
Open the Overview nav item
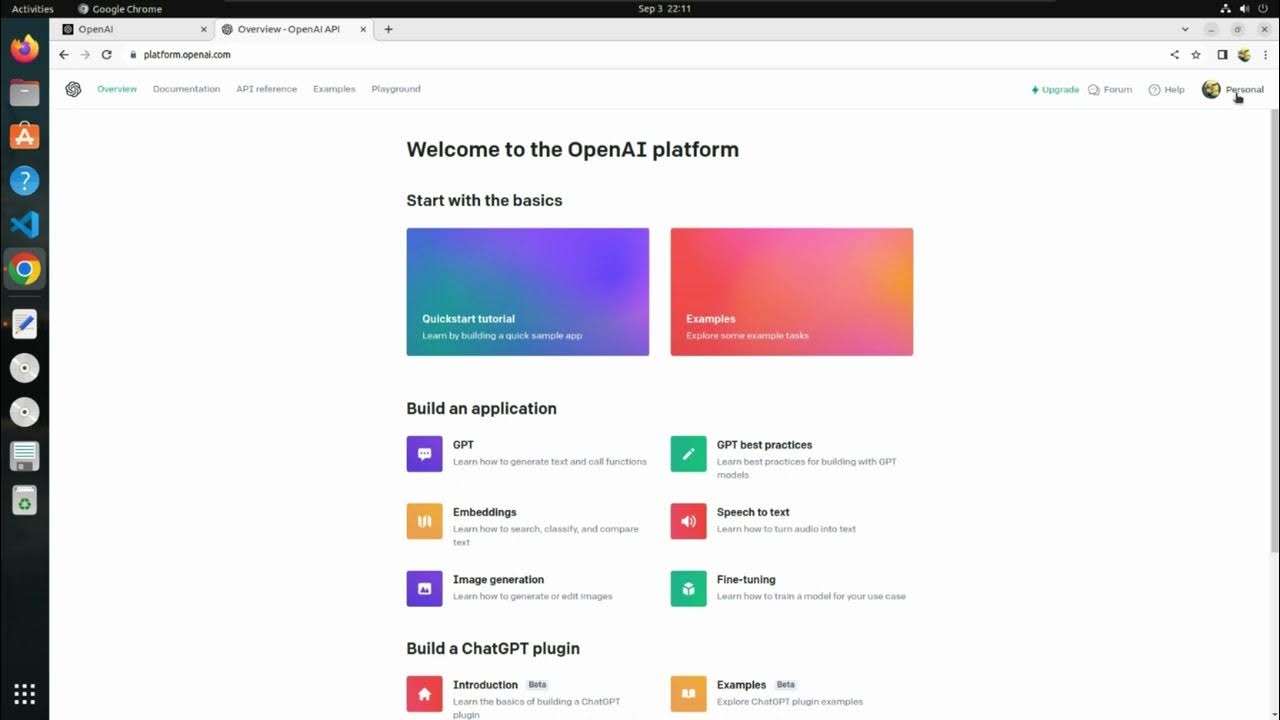(117, 89)
